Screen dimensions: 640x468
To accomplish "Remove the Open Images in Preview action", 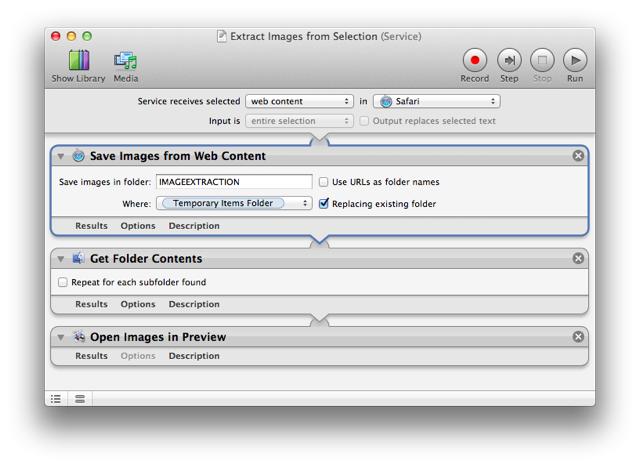I will [578, 337].
